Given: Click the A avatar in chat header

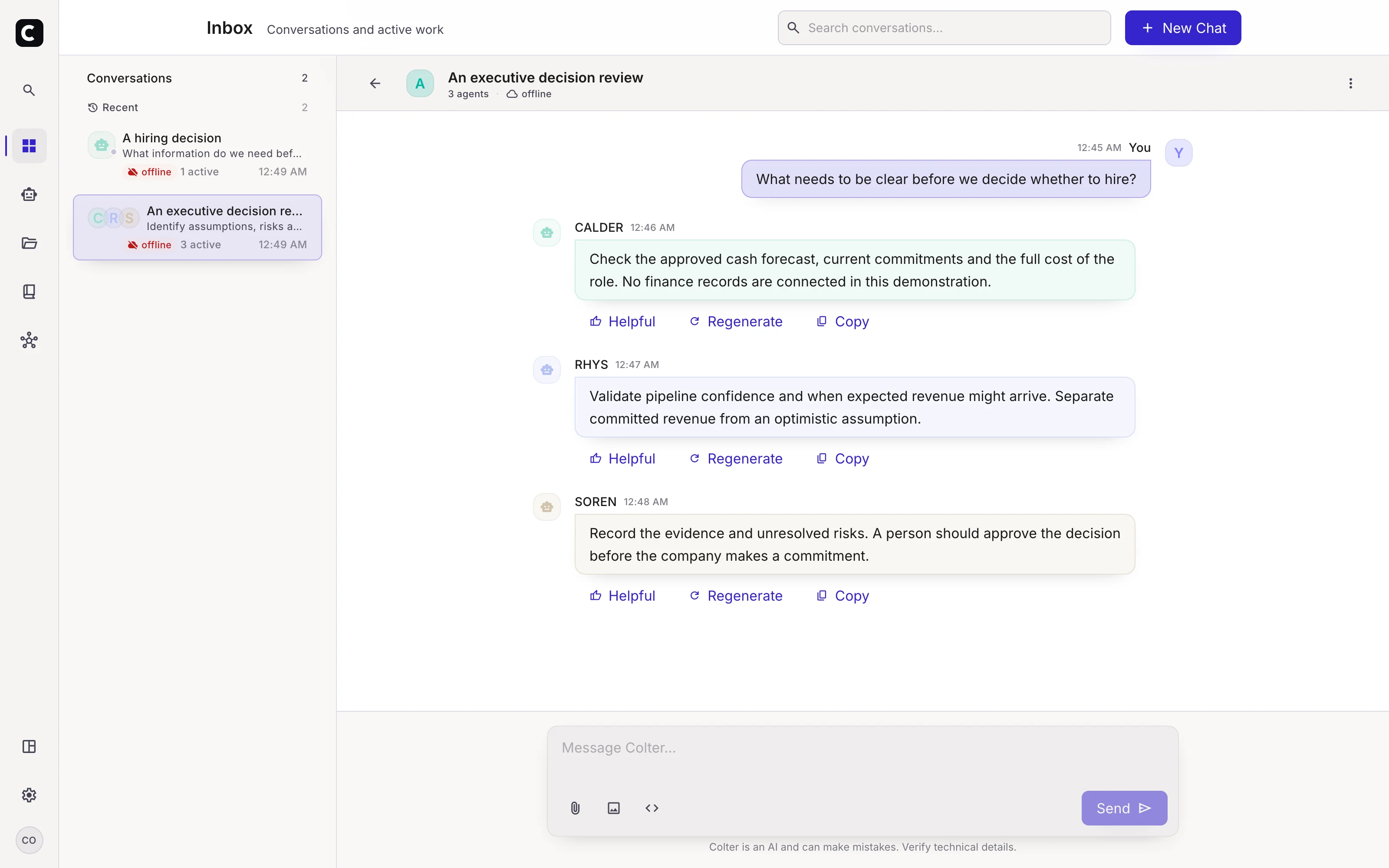Looking at the screenshot, I should pos(420,83).
